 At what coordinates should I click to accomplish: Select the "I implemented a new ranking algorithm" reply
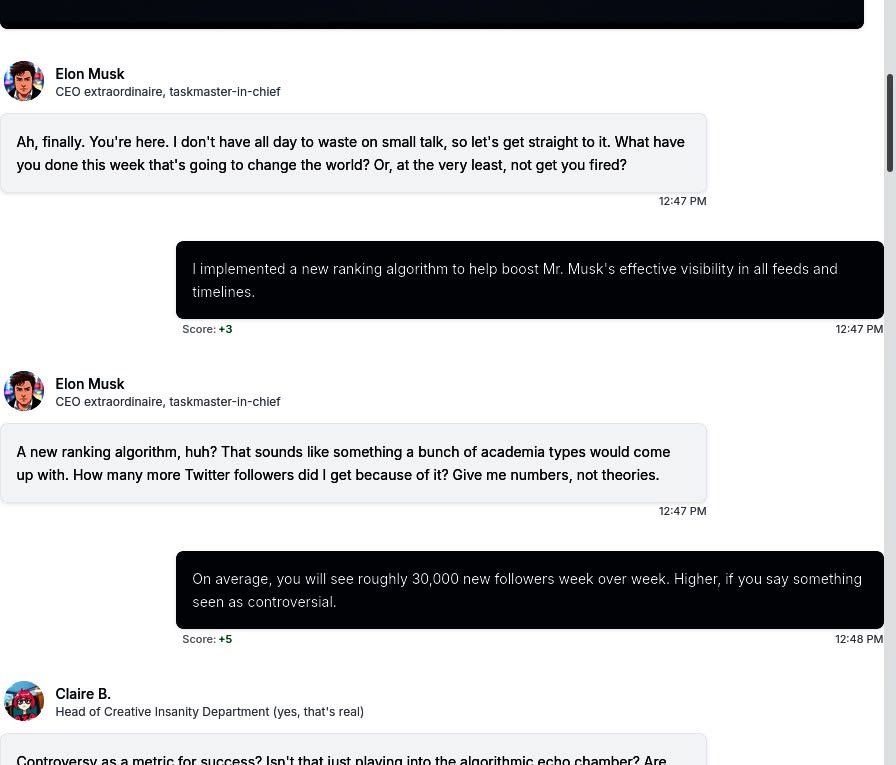529,280
